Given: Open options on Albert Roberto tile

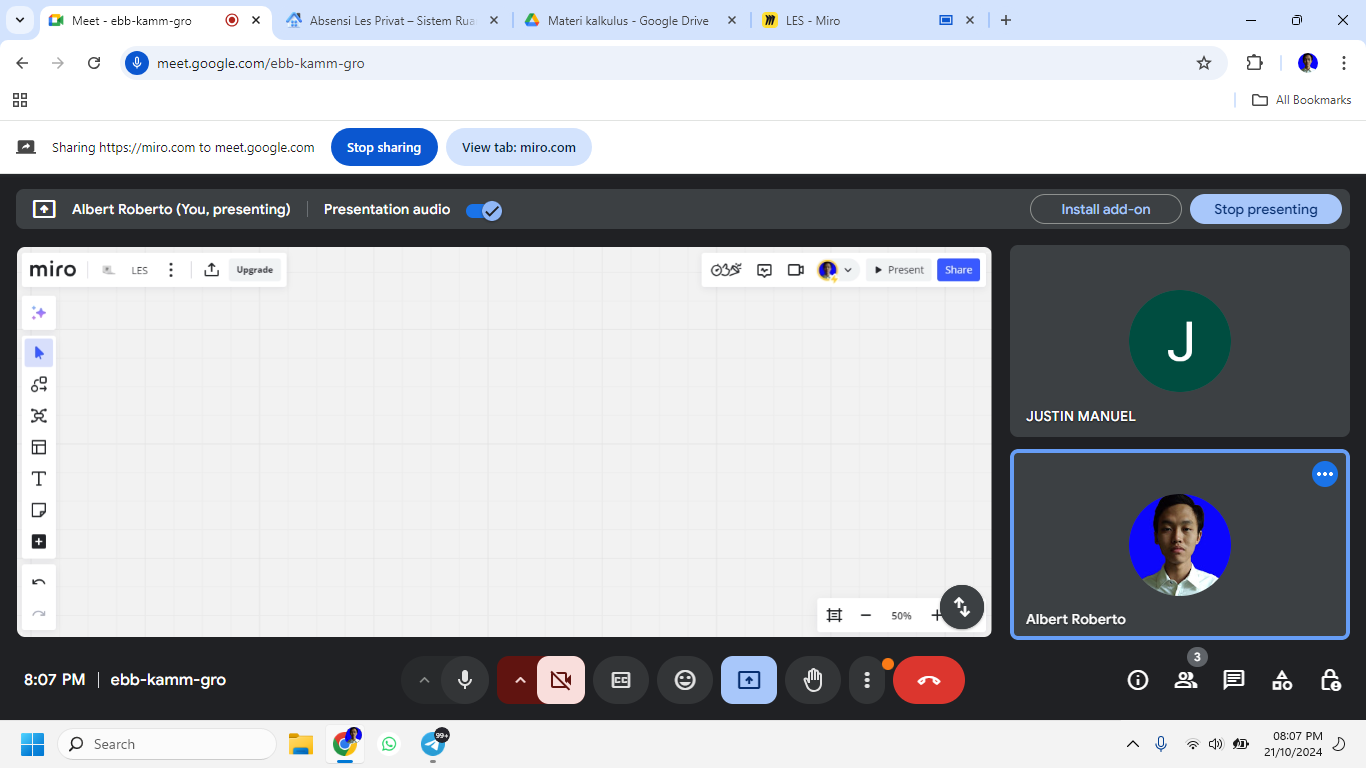Looking at the screenshot, I should click(x=1325, y=474).
